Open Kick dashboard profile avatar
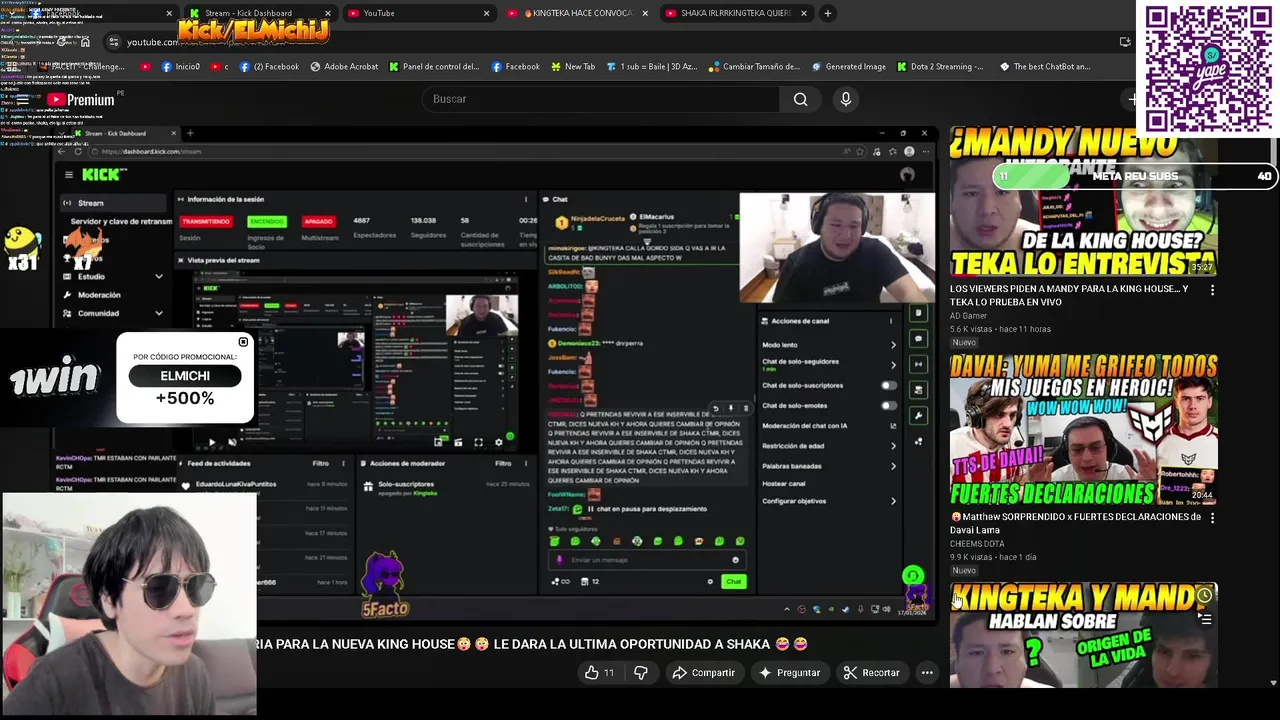 click(x=907, y=175)
